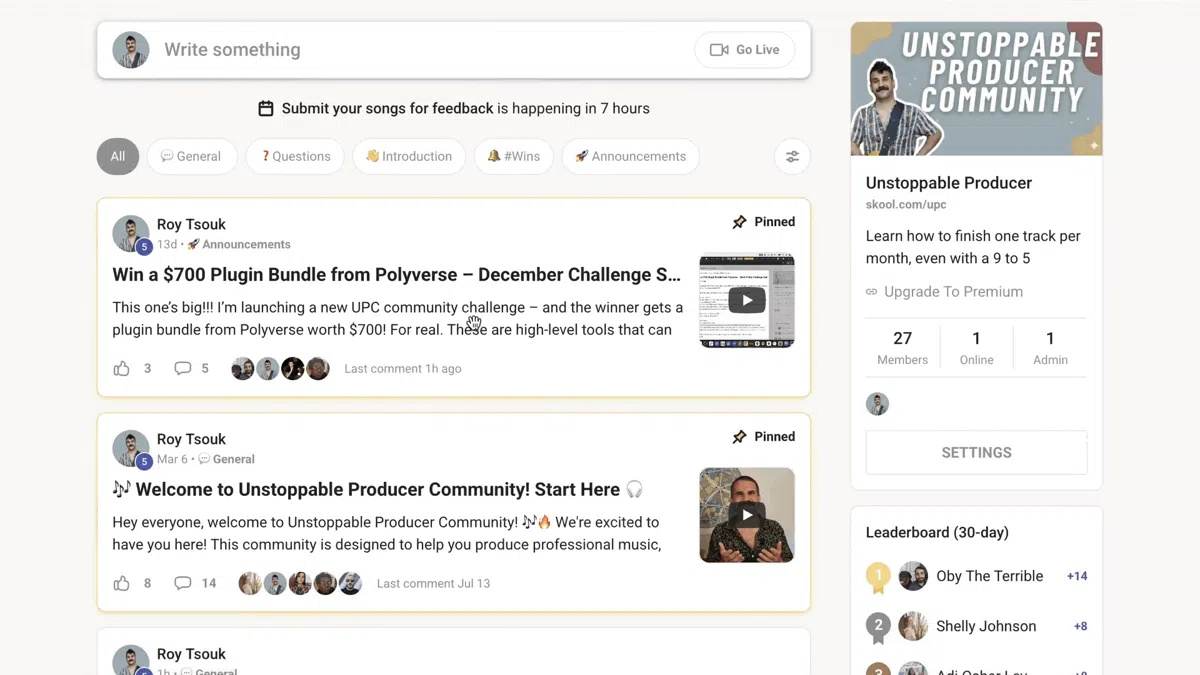Select the Questions category filter
1200x675 pixels.
pyautogui.click(x=295, y=156)
